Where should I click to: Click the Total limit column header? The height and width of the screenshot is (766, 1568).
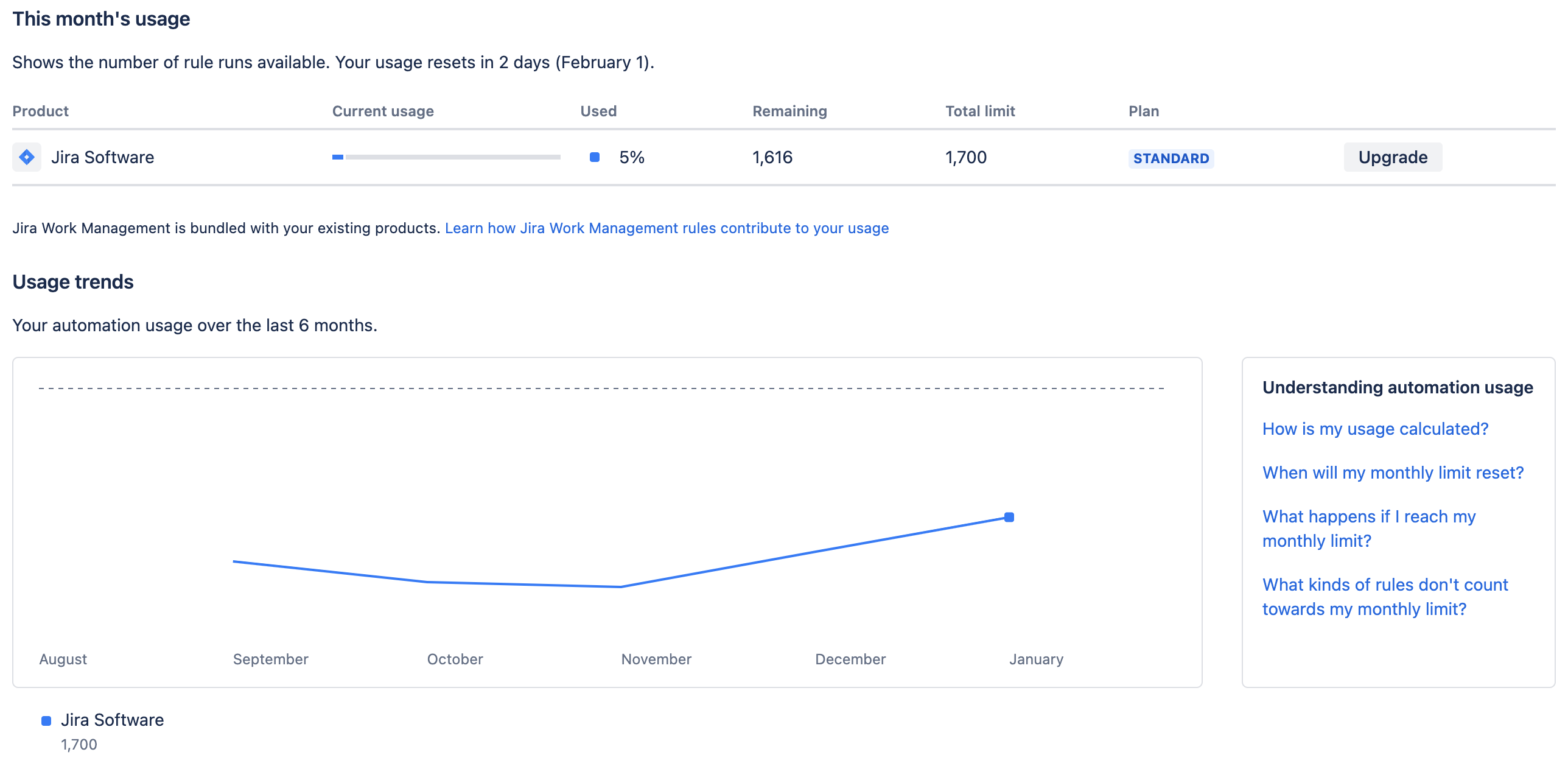(x=980, y=111)
